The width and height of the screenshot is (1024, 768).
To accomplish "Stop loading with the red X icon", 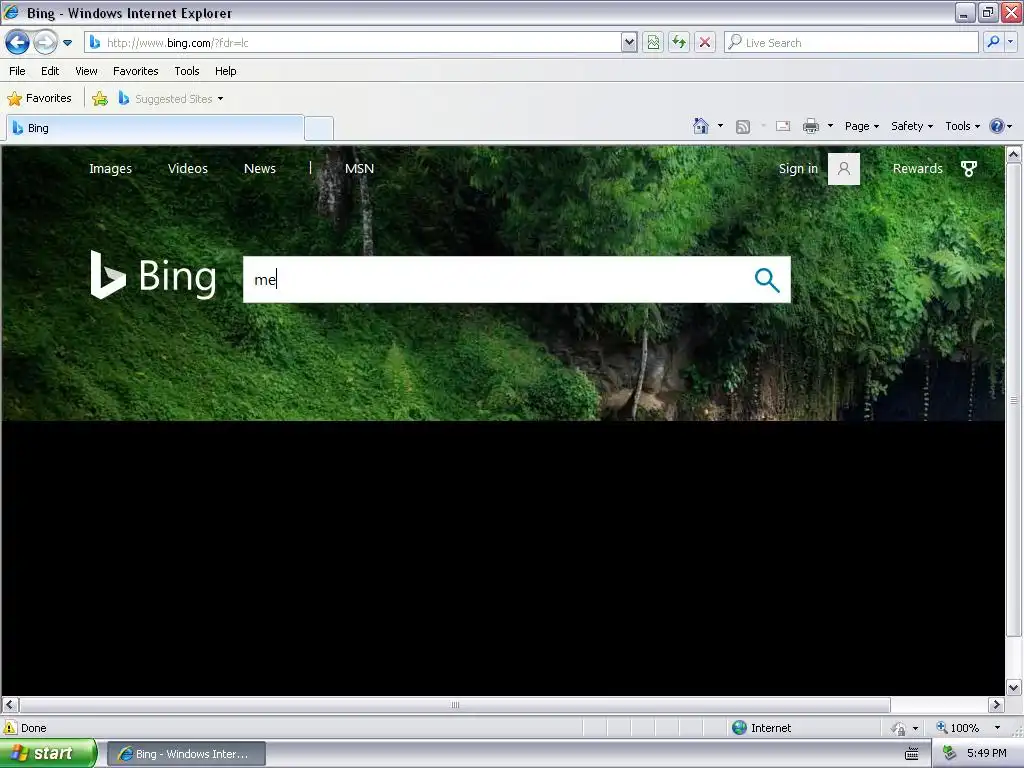I will (x=705, y=43).
